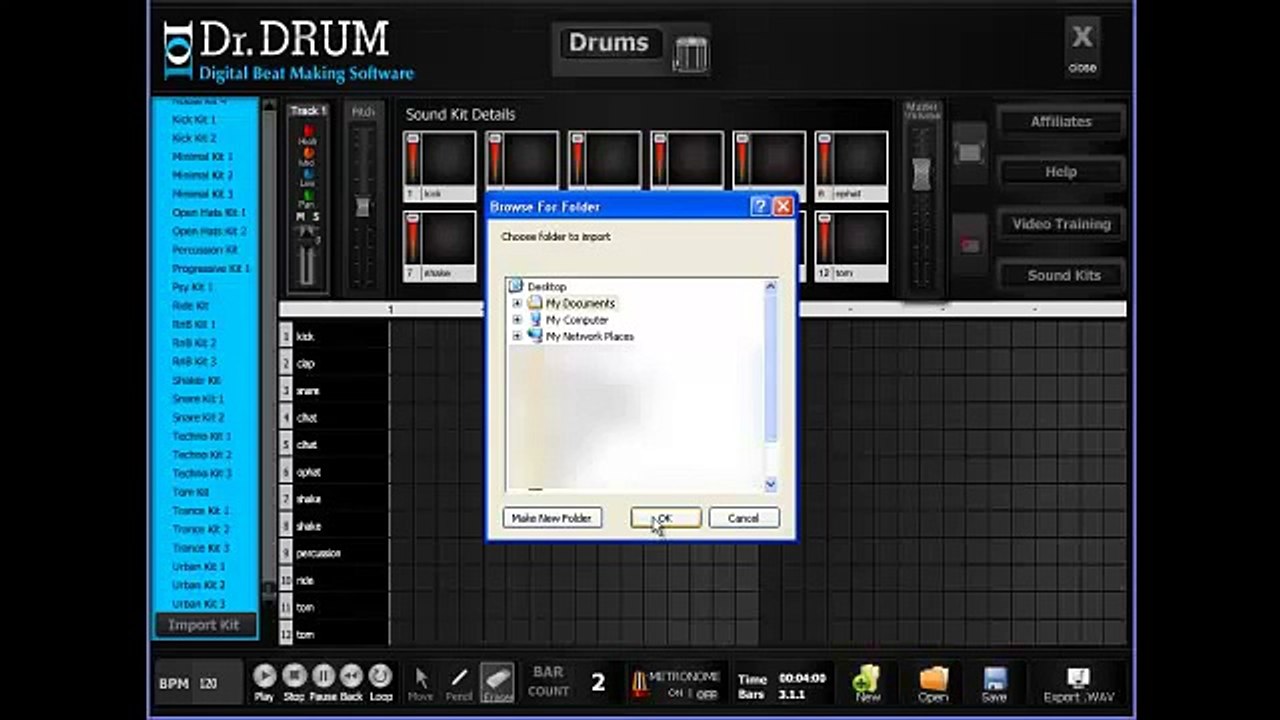1280x720 pixels.
Task: Expand the My Computer tree node
Action: [517, 320]
